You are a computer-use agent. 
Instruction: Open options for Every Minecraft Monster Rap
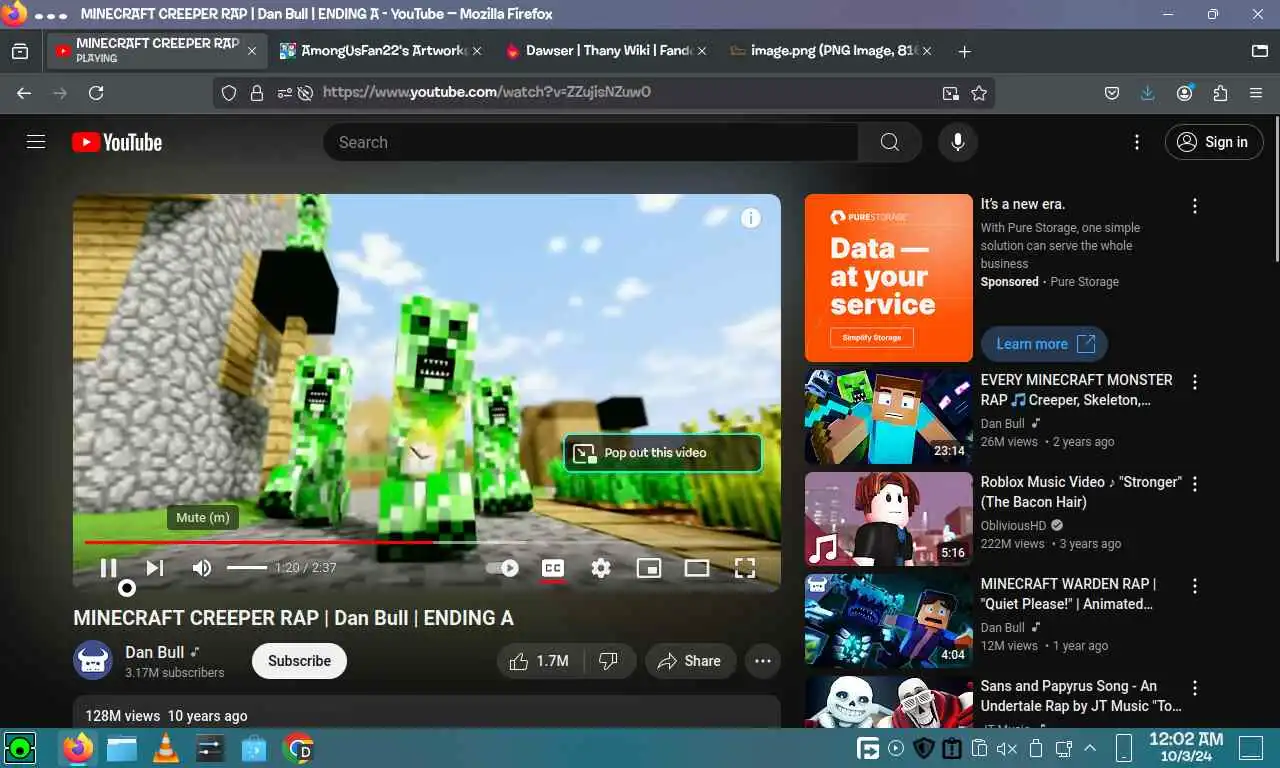click(1194, 382)
